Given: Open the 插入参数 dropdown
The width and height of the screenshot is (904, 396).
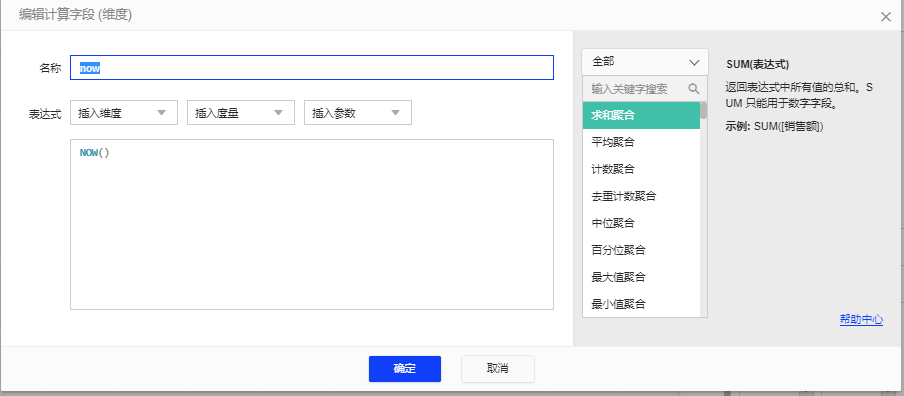Looking at the screenshot, I should coord(358,113).
